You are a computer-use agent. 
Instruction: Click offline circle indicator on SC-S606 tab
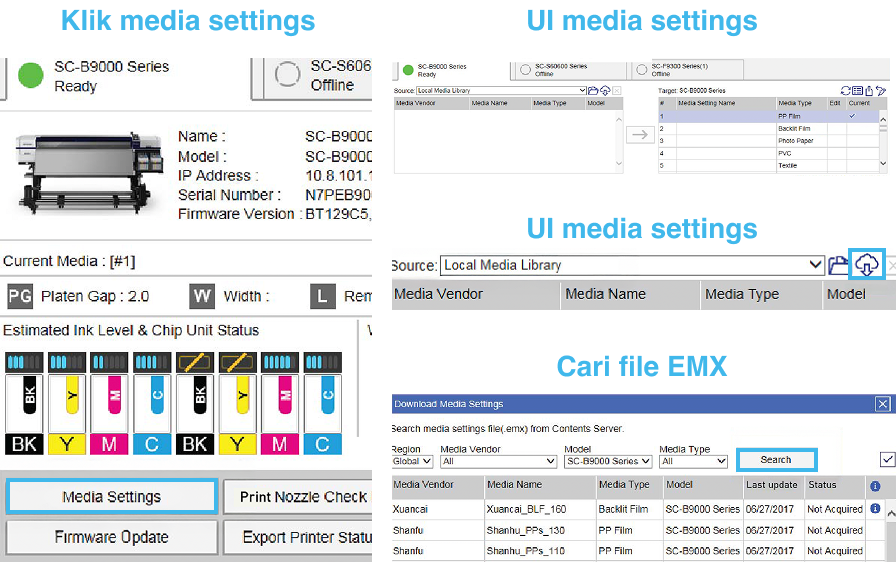pyautogui.click(x=287, y=74)
